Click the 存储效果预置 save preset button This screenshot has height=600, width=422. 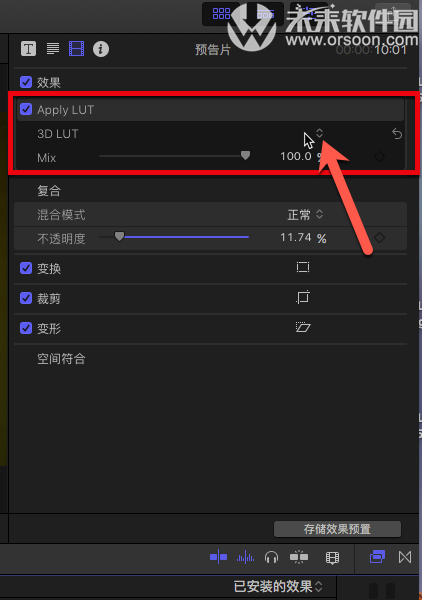(337, 529)
